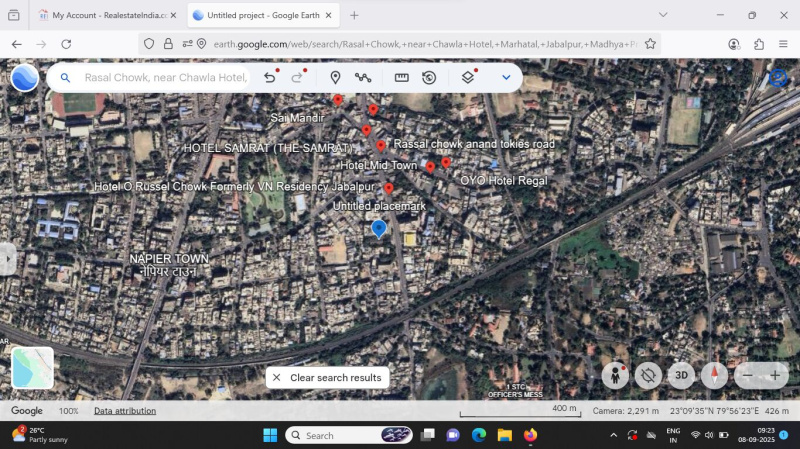Open File Explorer from the taskbar

point(505,435)
